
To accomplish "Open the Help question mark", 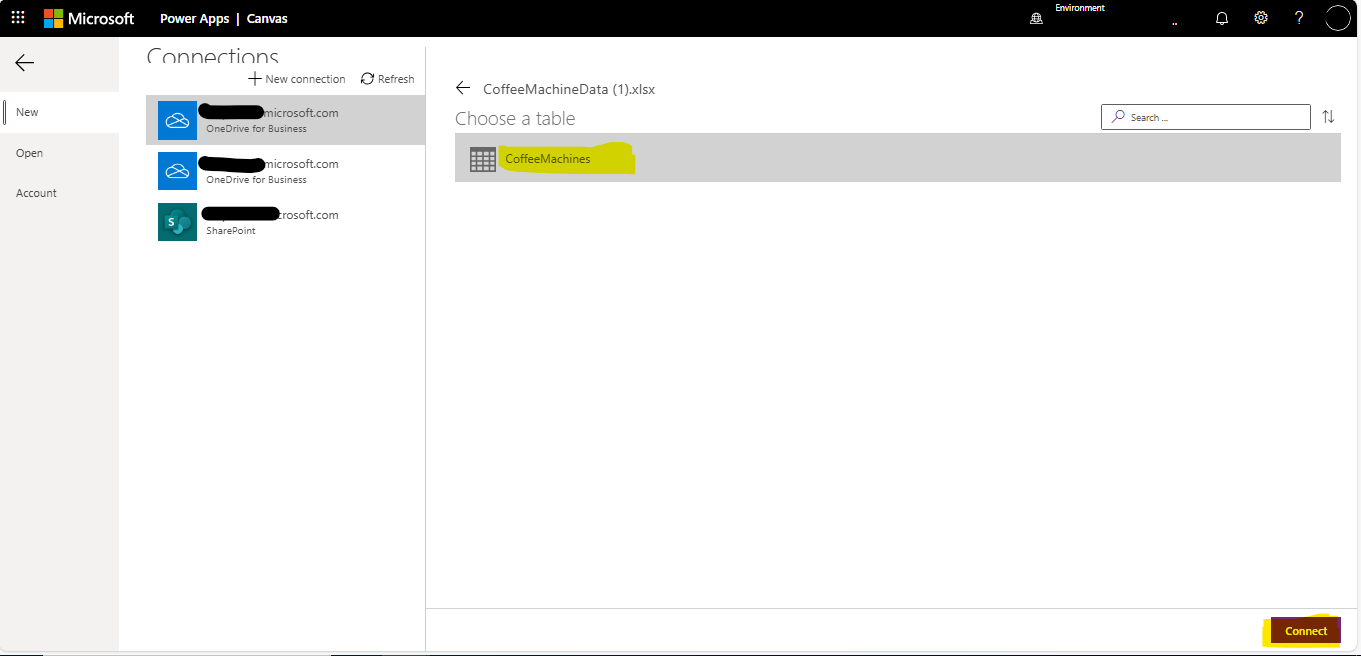I will pyautogui.click(x=1299, y=18).
